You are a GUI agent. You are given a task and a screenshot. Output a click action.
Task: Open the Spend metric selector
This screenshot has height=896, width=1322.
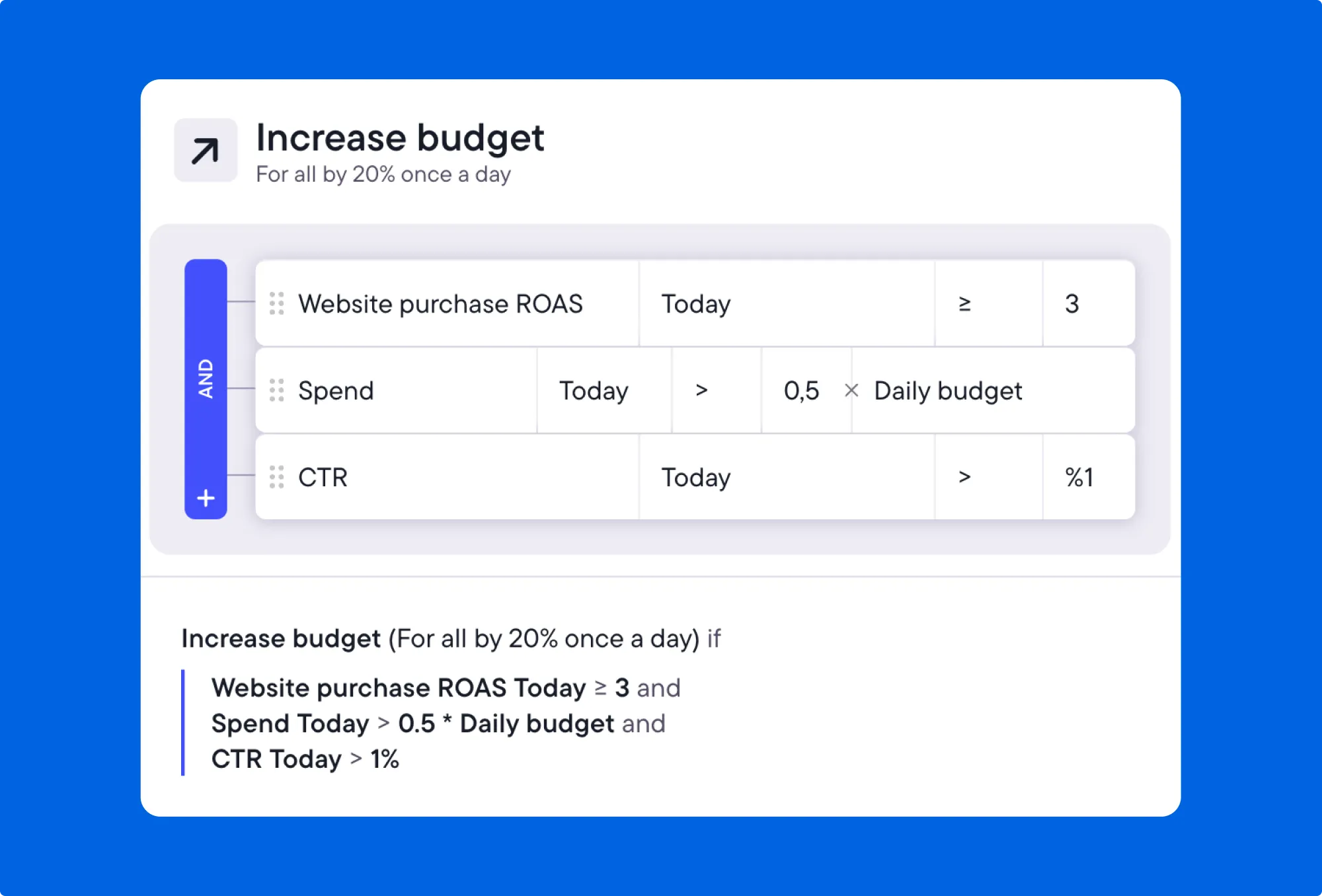click(335, 391)
